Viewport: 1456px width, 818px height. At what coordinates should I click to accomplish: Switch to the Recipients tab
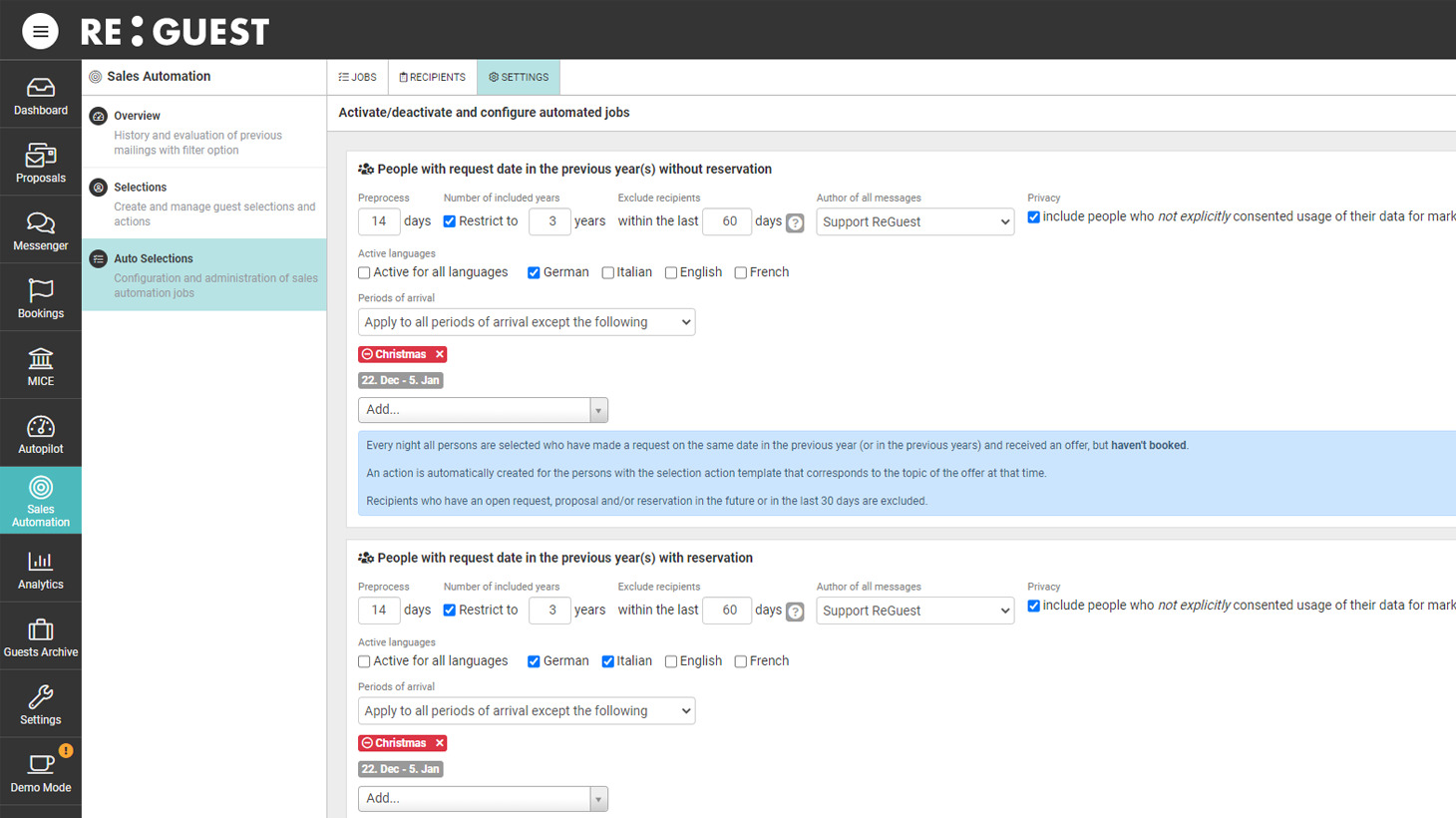coord(432,77)
